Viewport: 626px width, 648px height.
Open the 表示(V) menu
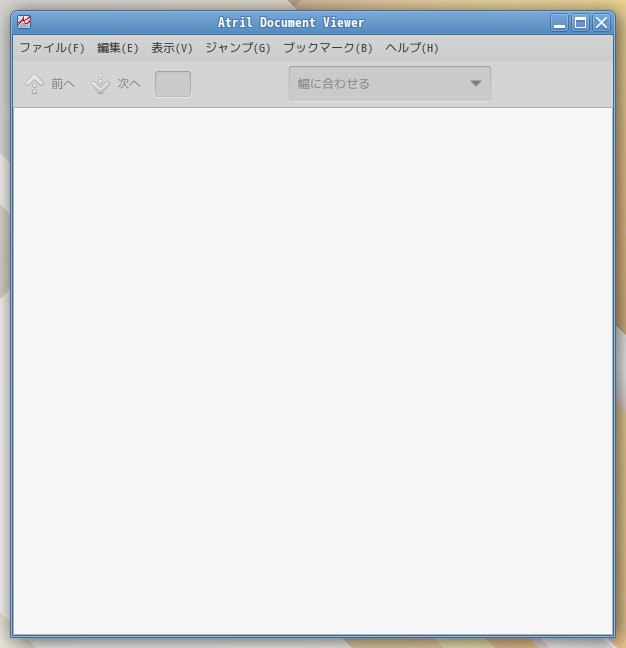[x=172, y=48]
